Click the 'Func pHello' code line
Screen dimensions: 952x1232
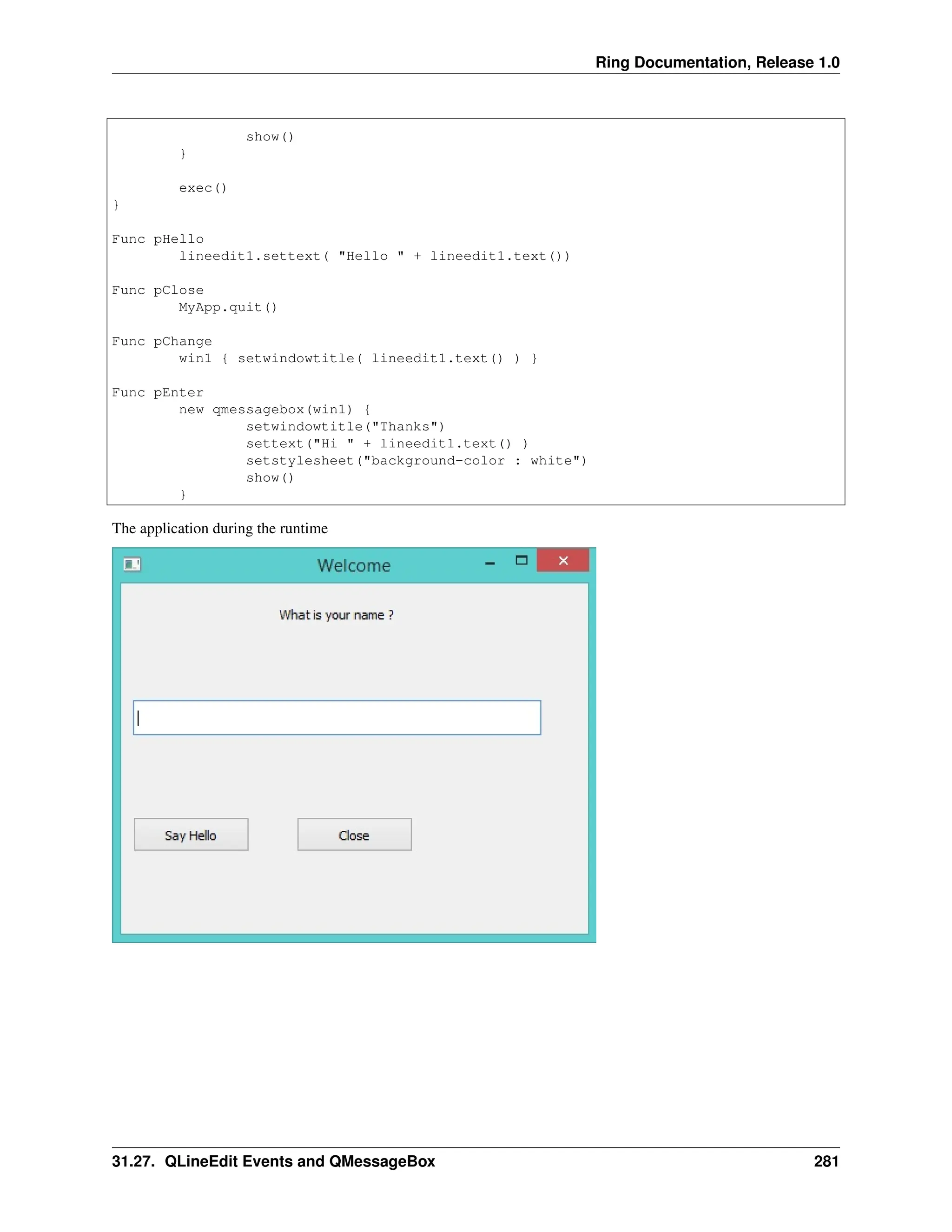pos(158,239)
